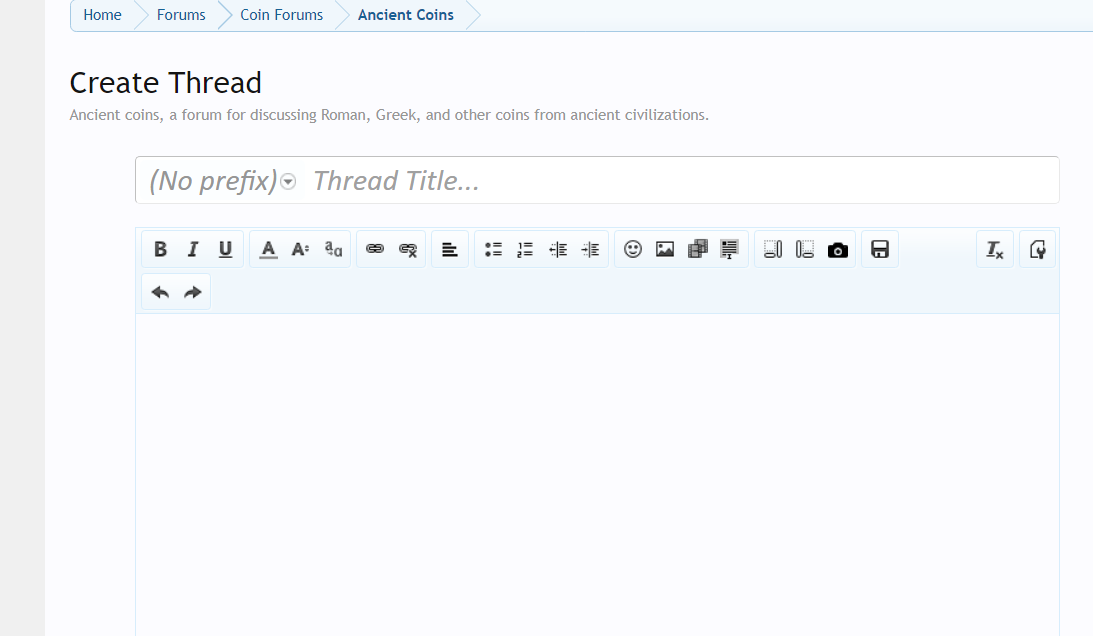The image size is (1093, 636).
Task: Undo the last edit
Action: pos(160,292)
